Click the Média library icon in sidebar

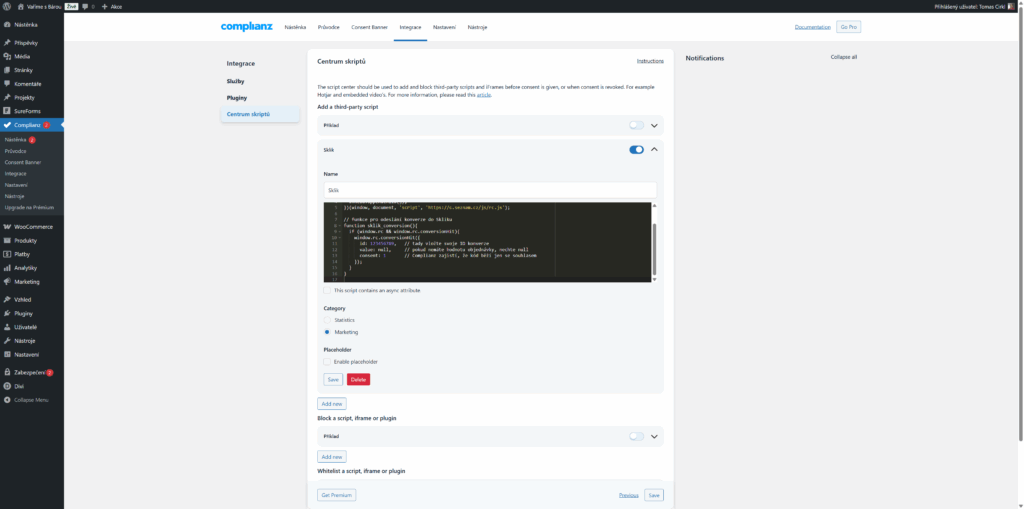coord(8,57)
